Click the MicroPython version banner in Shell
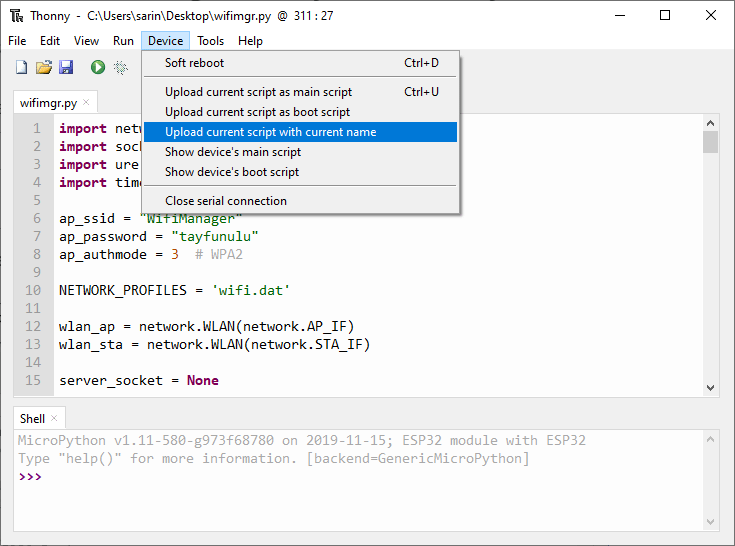The image size is (735, 546). click(x=301, y=441)
